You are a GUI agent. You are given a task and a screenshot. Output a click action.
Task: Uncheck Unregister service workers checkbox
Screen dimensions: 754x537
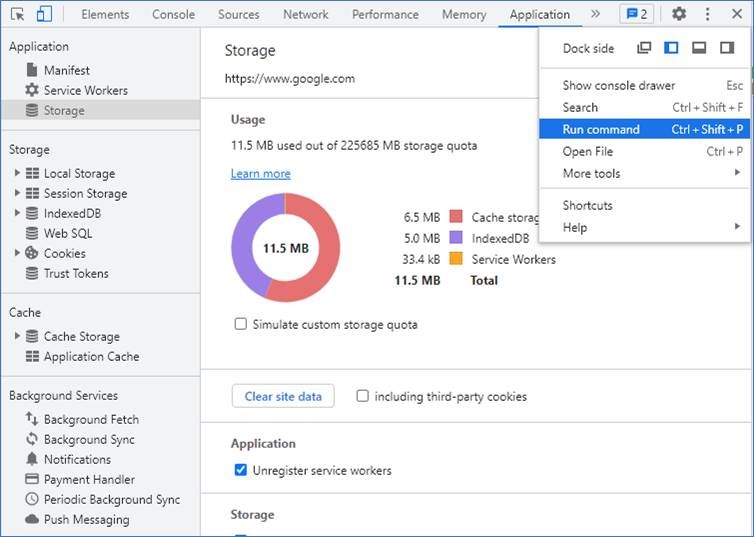click(x=240, y=470)
